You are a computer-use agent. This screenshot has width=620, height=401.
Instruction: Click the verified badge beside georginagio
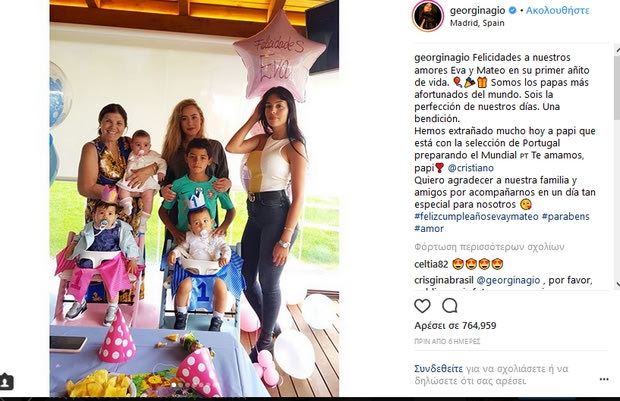512,11
